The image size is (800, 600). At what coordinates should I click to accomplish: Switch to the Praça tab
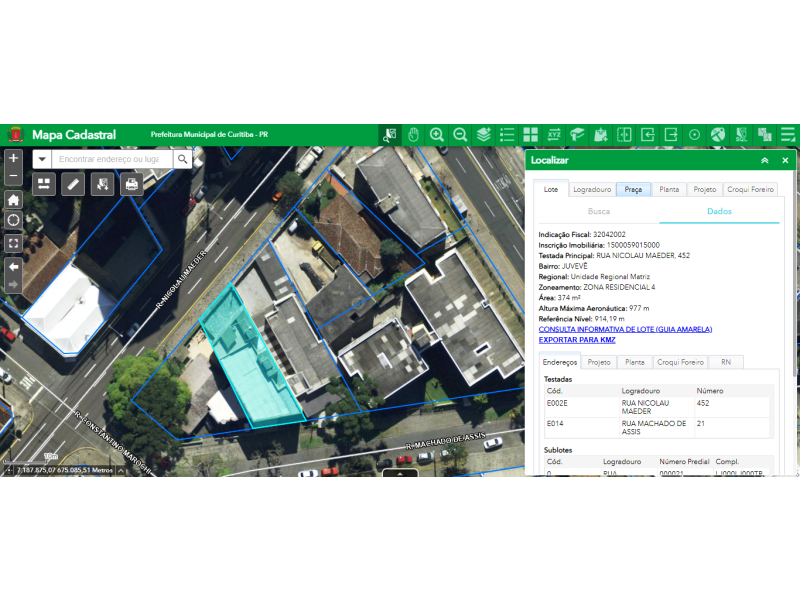(633, 189)
